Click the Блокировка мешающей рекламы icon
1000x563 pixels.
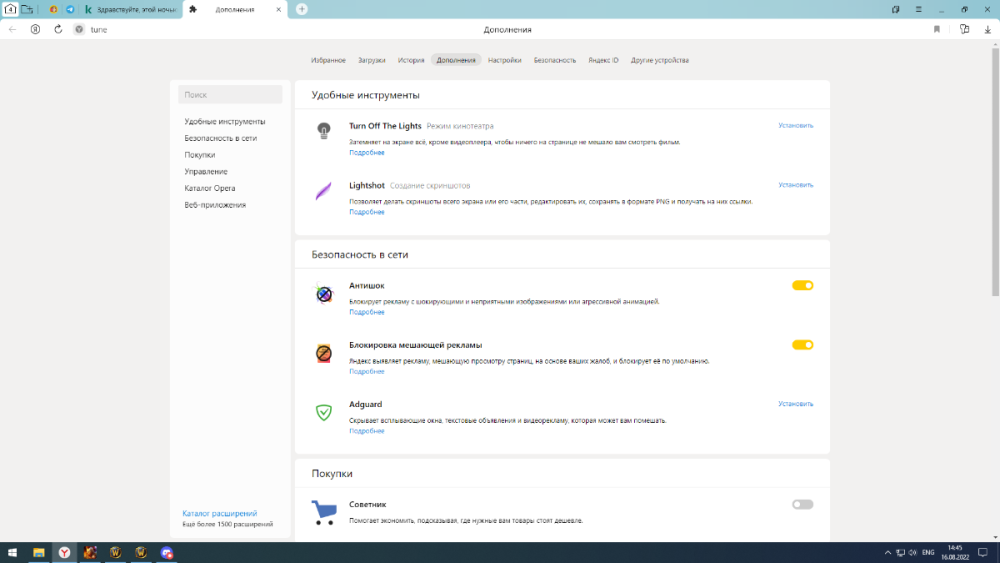pos(324,353)
